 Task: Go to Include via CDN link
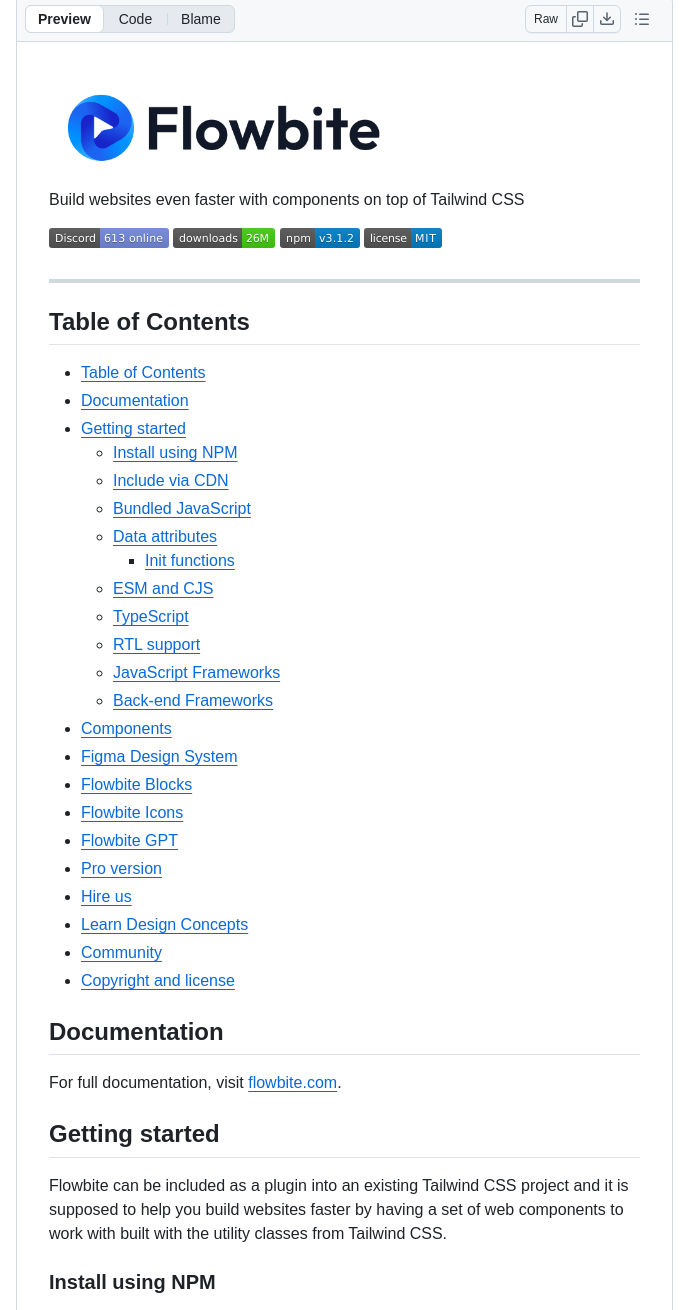click(x=171, y=480)
